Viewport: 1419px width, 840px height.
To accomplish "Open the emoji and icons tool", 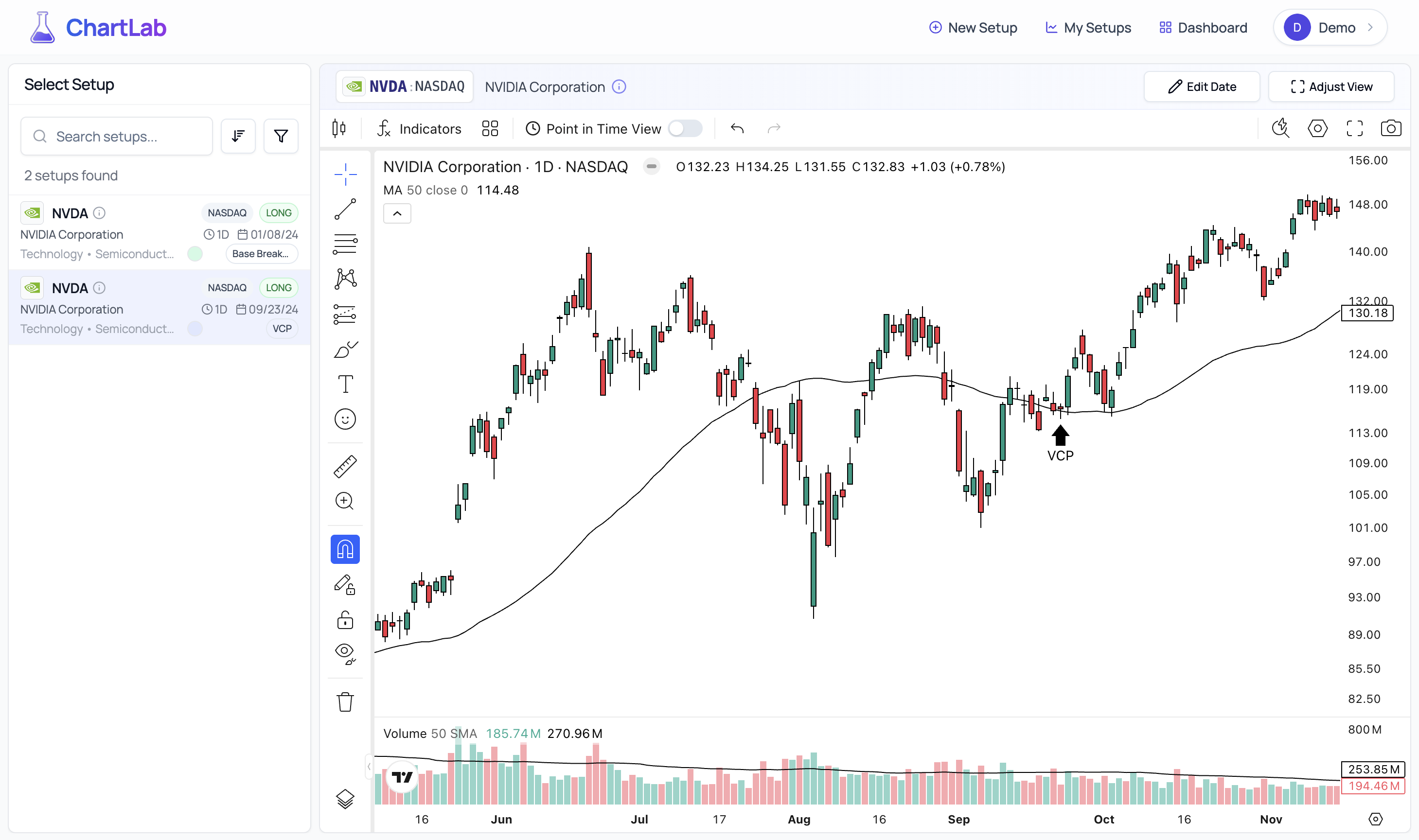I will tap(345, 419).
